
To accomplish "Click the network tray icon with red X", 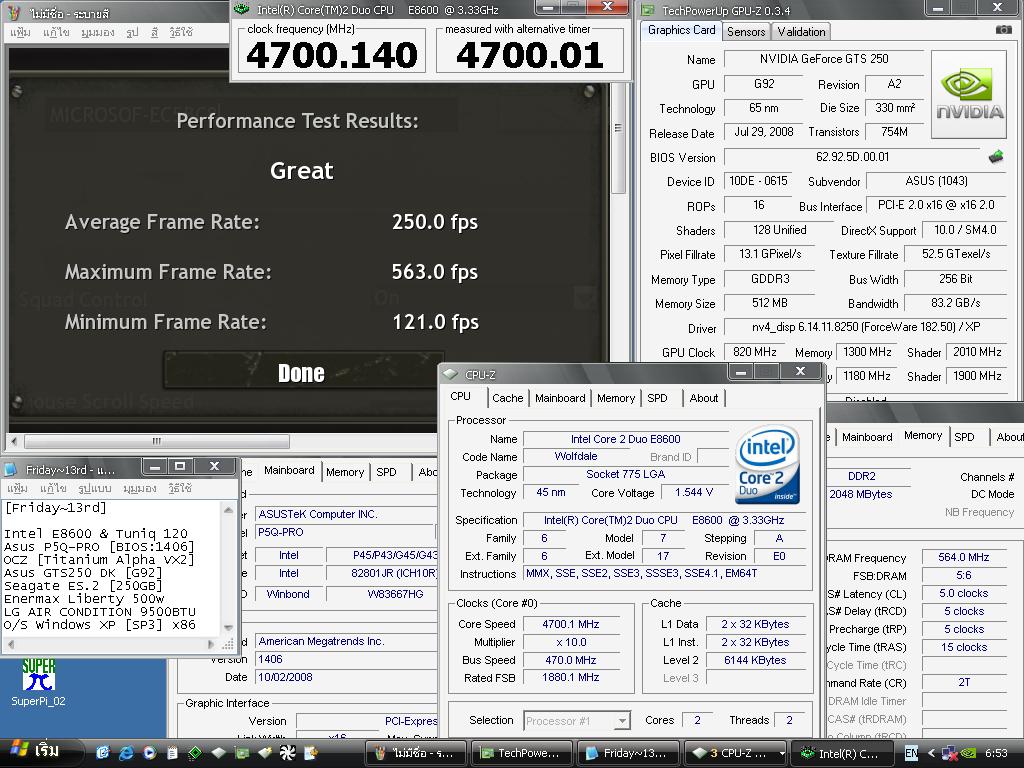I will pyautogui.click(x=949, y=753).
